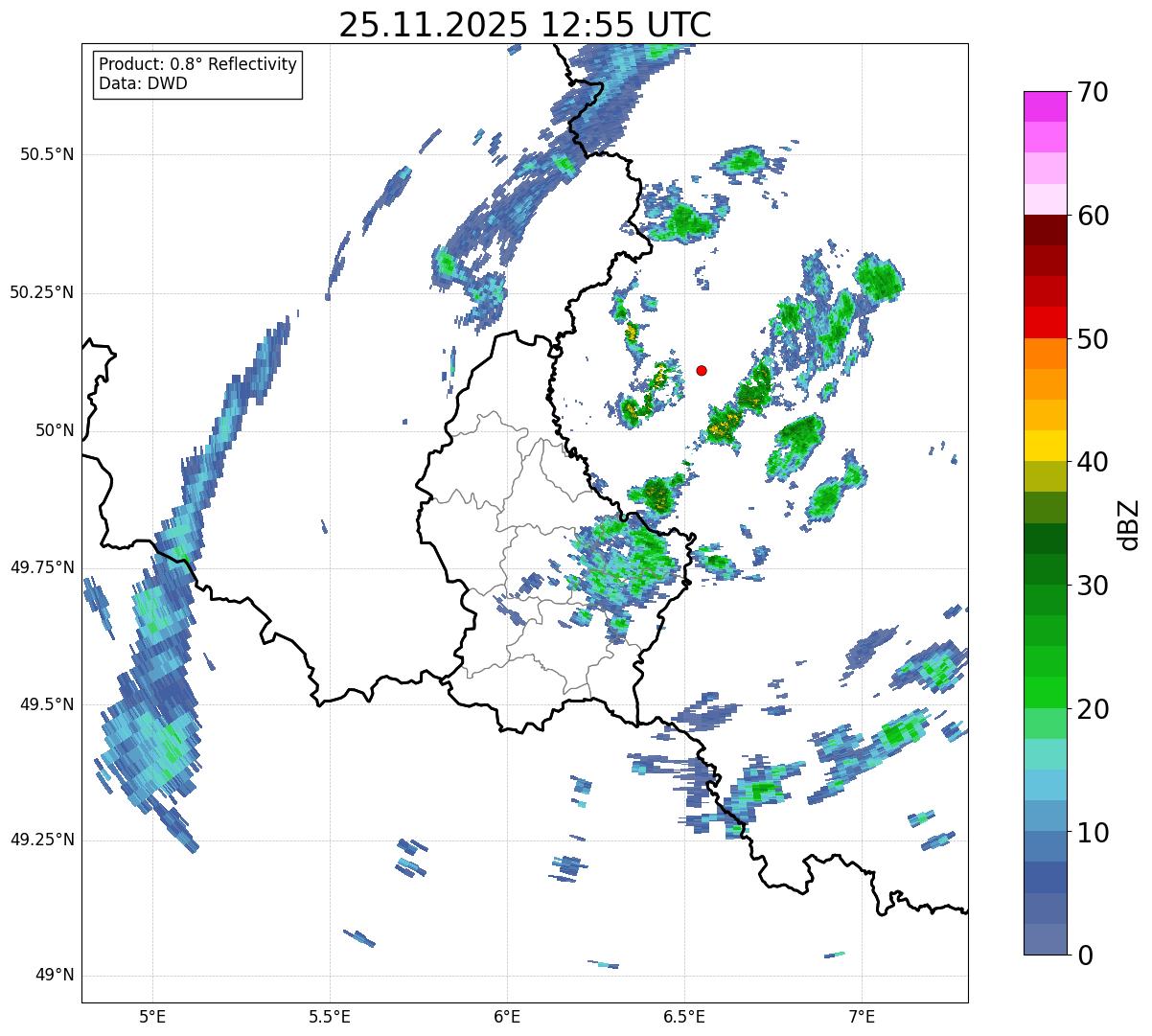
Task: Click the 7°E longitude tick label
Action: [863, 1016]
